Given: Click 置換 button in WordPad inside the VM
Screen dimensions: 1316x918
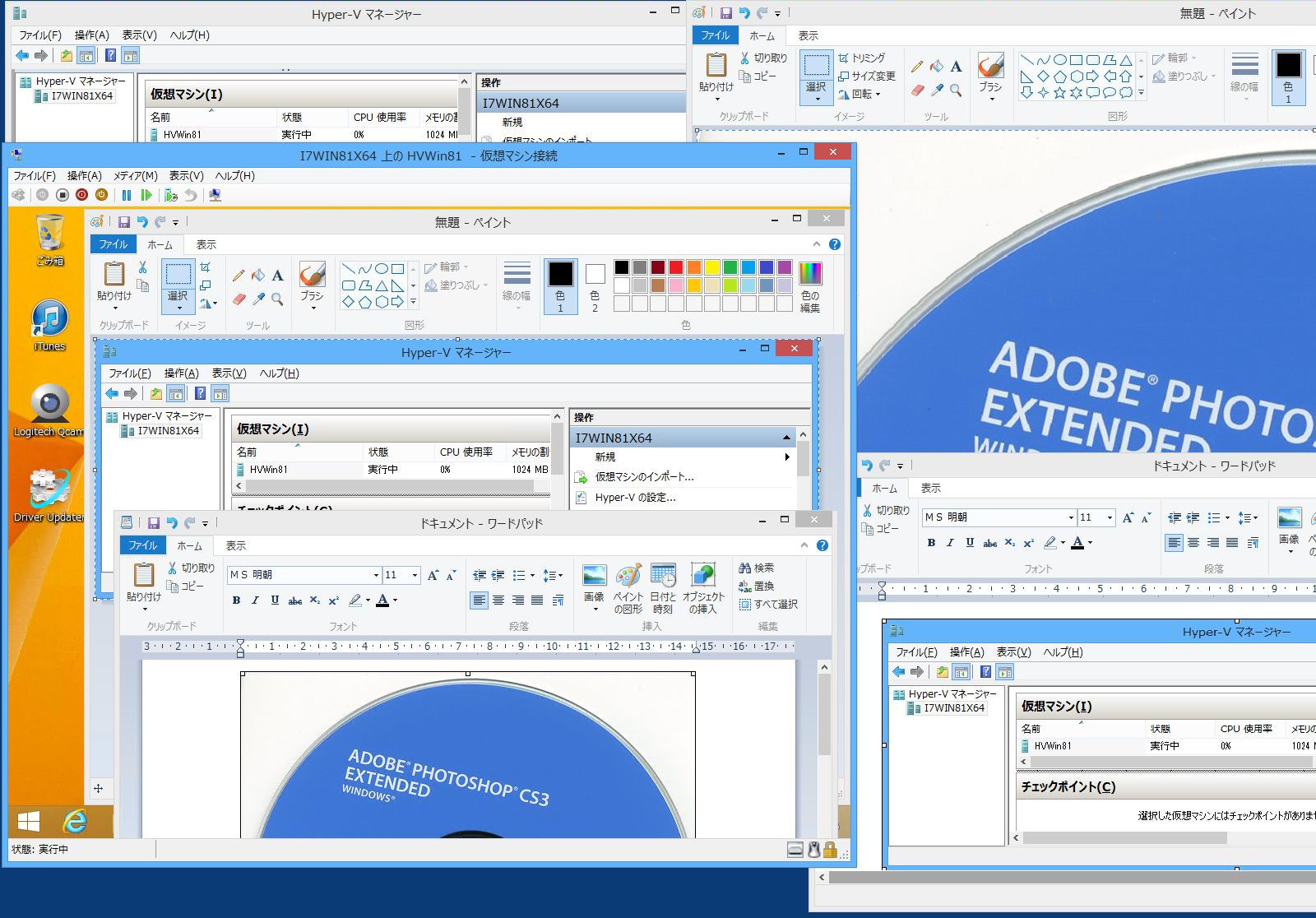Looking at the screenshot, I should point(757,586).
